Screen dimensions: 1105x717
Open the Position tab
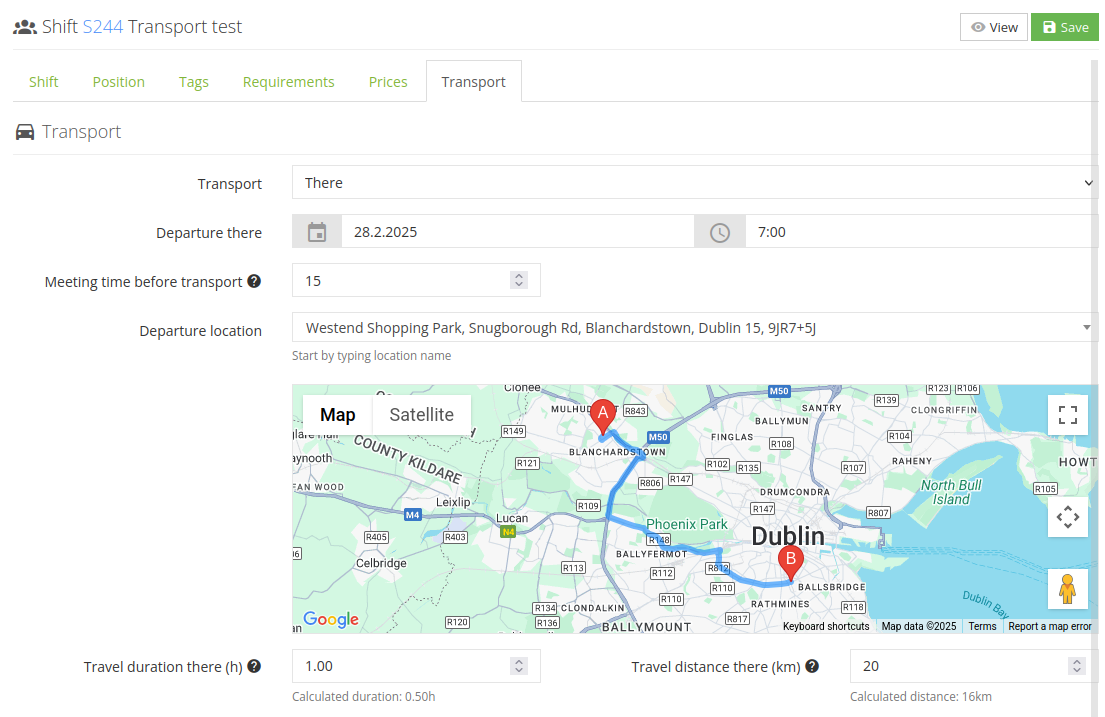click(118, 82)
